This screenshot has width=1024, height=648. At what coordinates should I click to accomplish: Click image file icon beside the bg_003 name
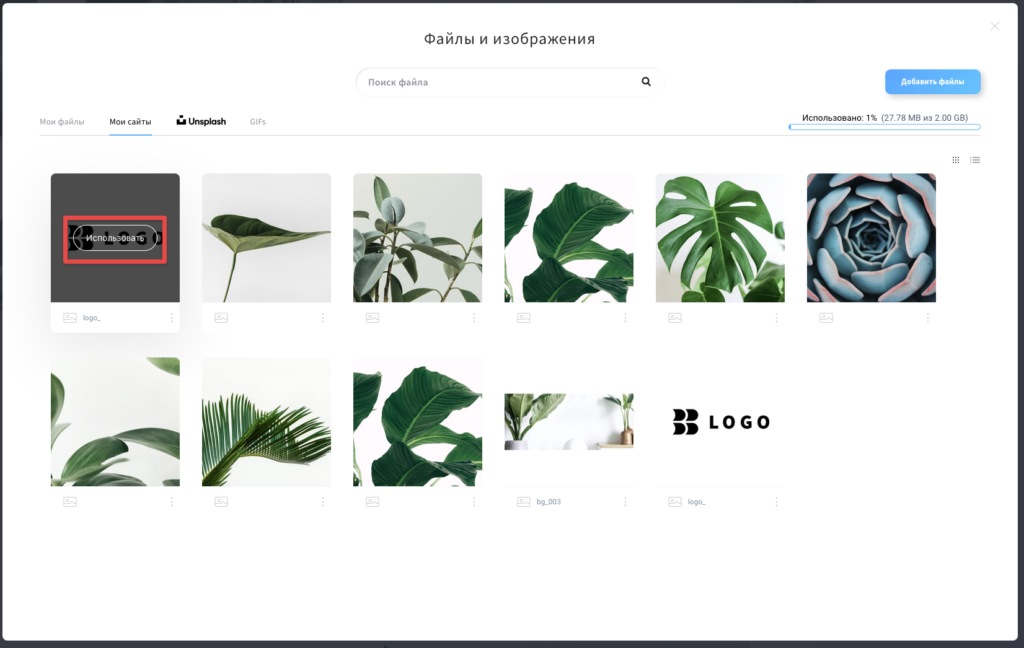click(524, 502)
